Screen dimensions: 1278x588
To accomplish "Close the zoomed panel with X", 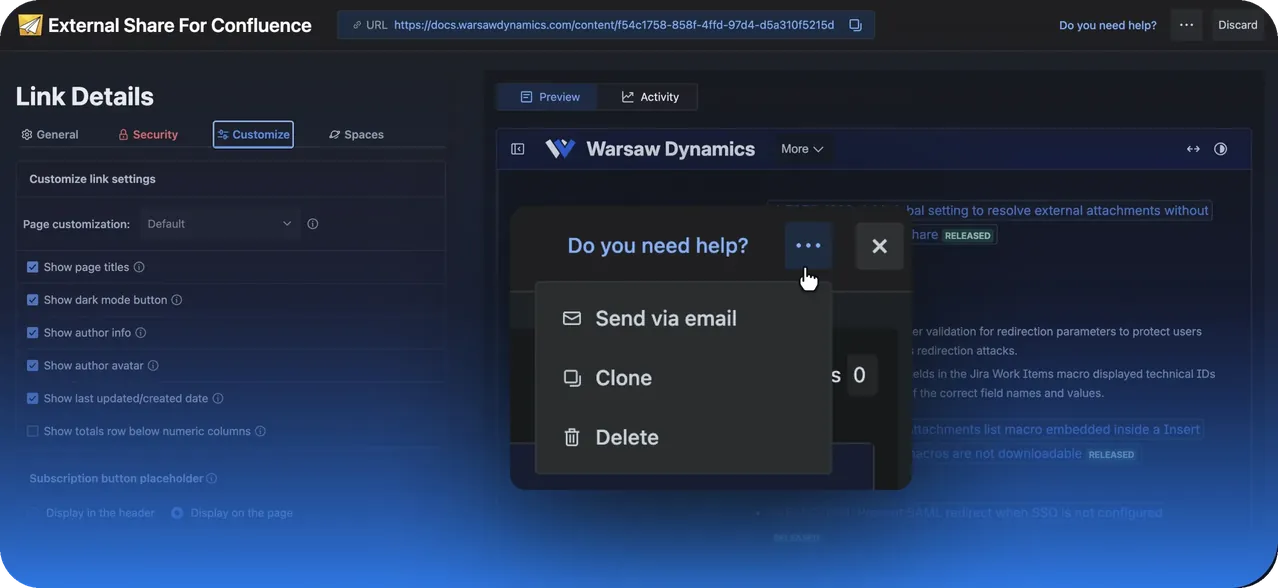I will point(880,246).
